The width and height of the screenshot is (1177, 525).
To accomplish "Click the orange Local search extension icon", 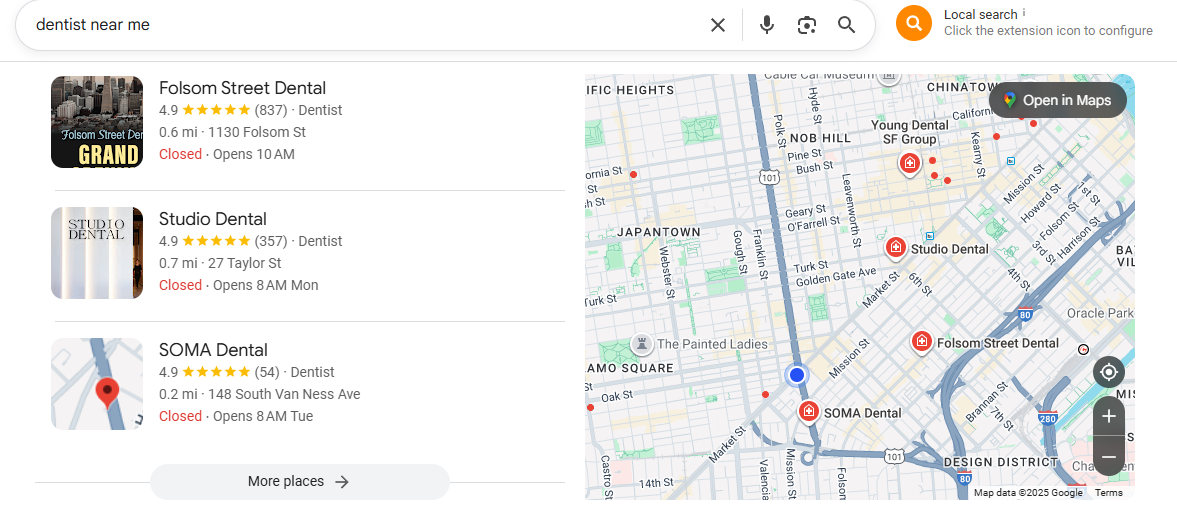I will 914,23.
